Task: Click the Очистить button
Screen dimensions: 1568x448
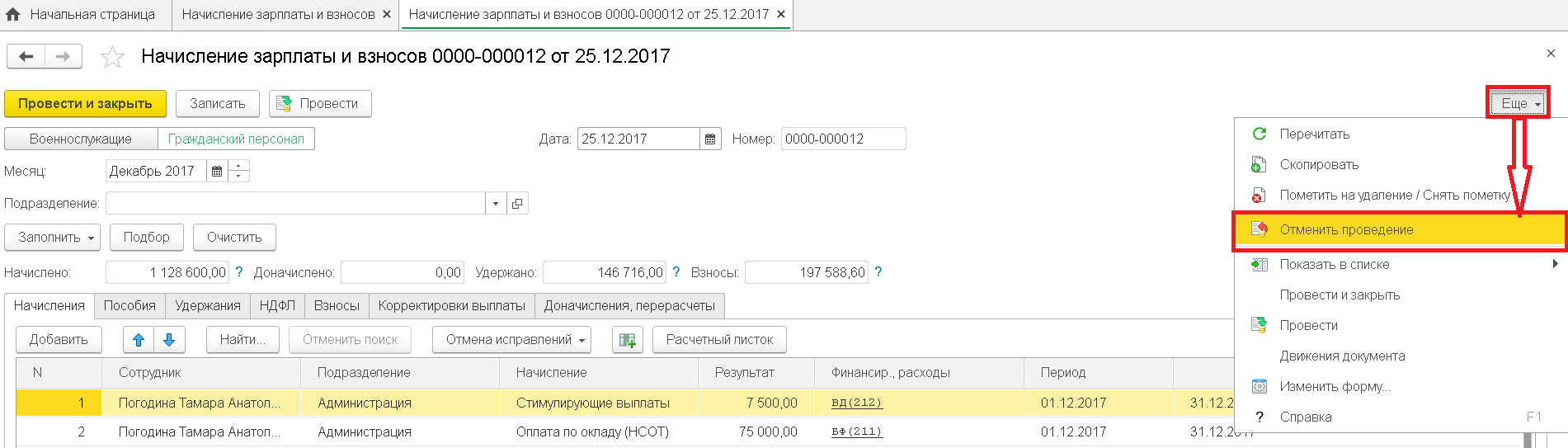Action: tap(234, 237)
